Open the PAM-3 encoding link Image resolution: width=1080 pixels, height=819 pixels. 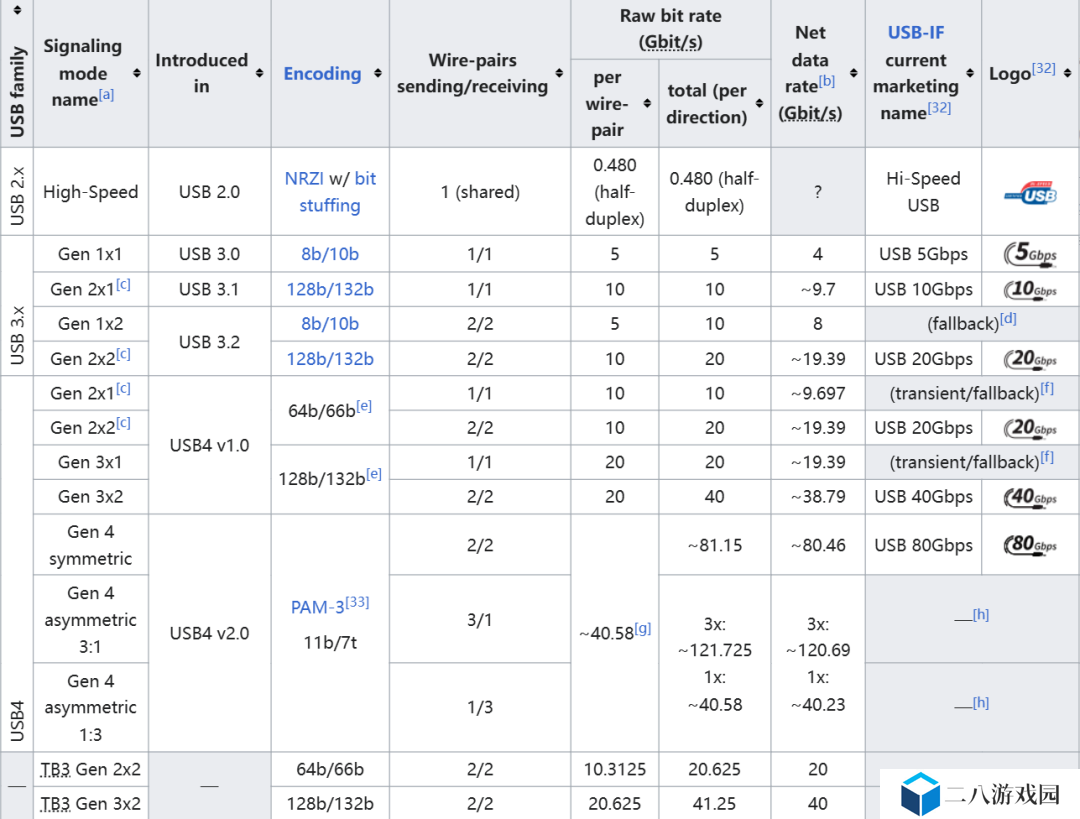pyautogui.click(x=318, y=607)
